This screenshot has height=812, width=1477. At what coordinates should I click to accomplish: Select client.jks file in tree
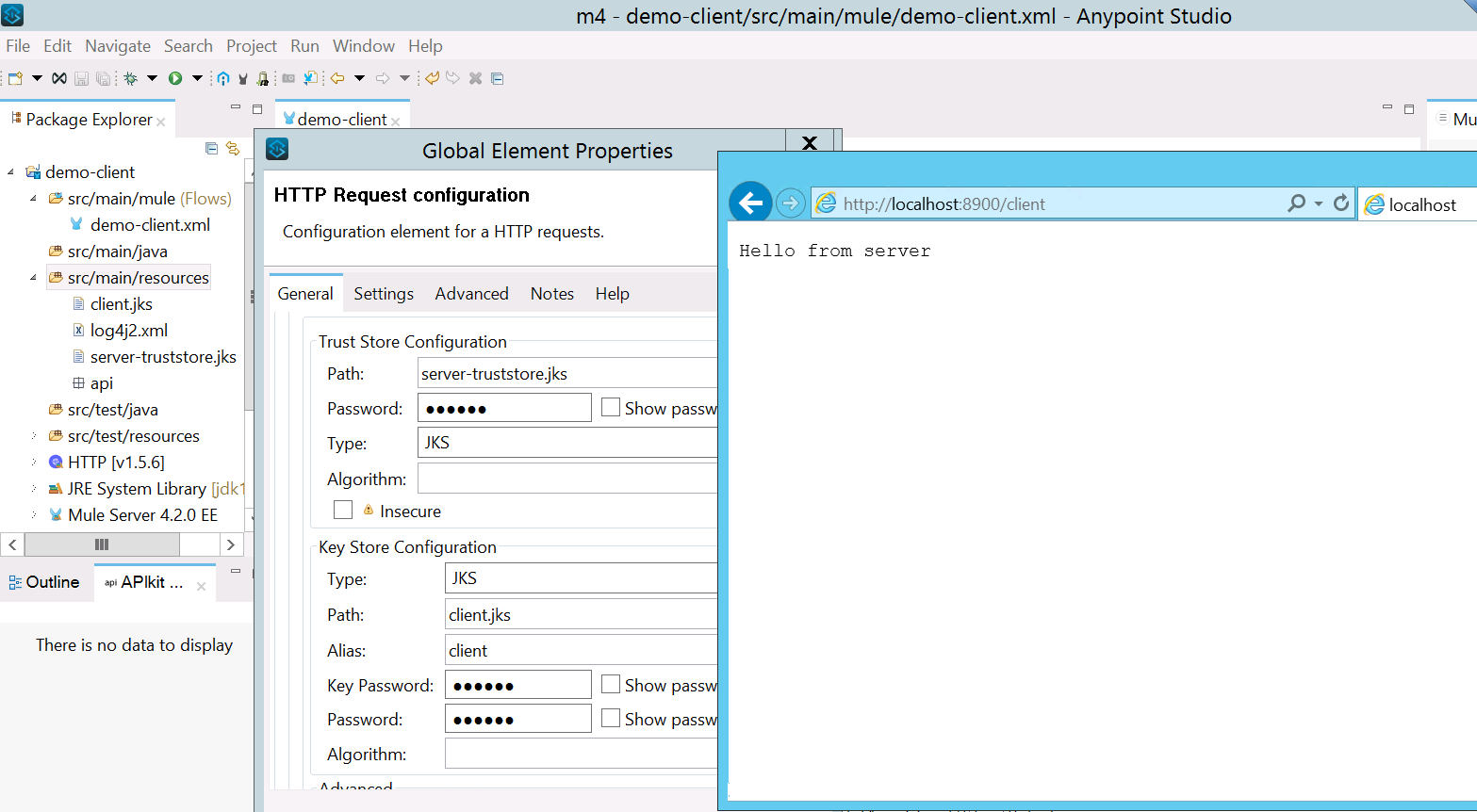[122, 304]
